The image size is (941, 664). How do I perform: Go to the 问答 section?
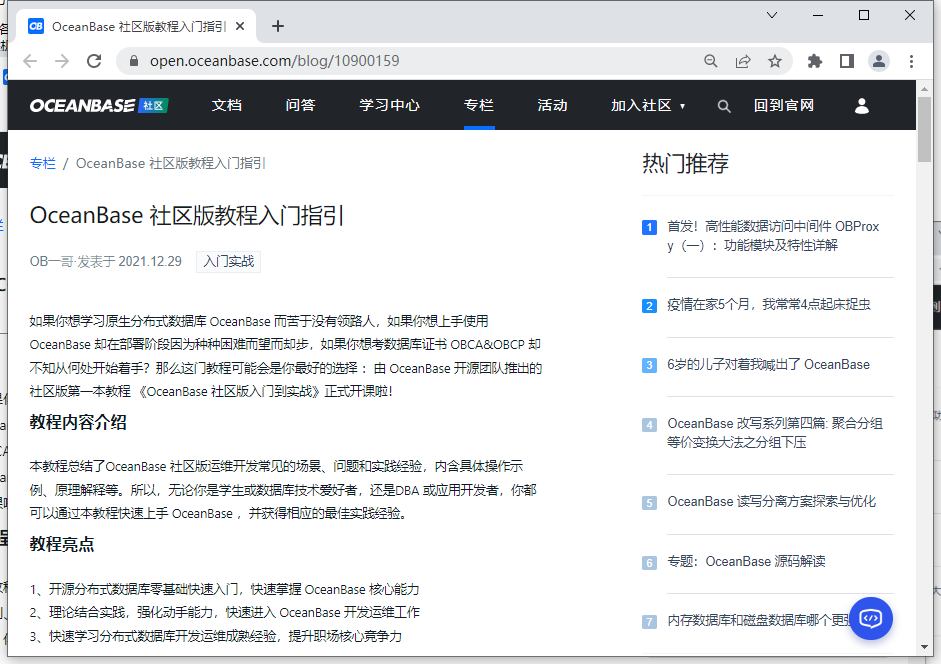point(301,105)
